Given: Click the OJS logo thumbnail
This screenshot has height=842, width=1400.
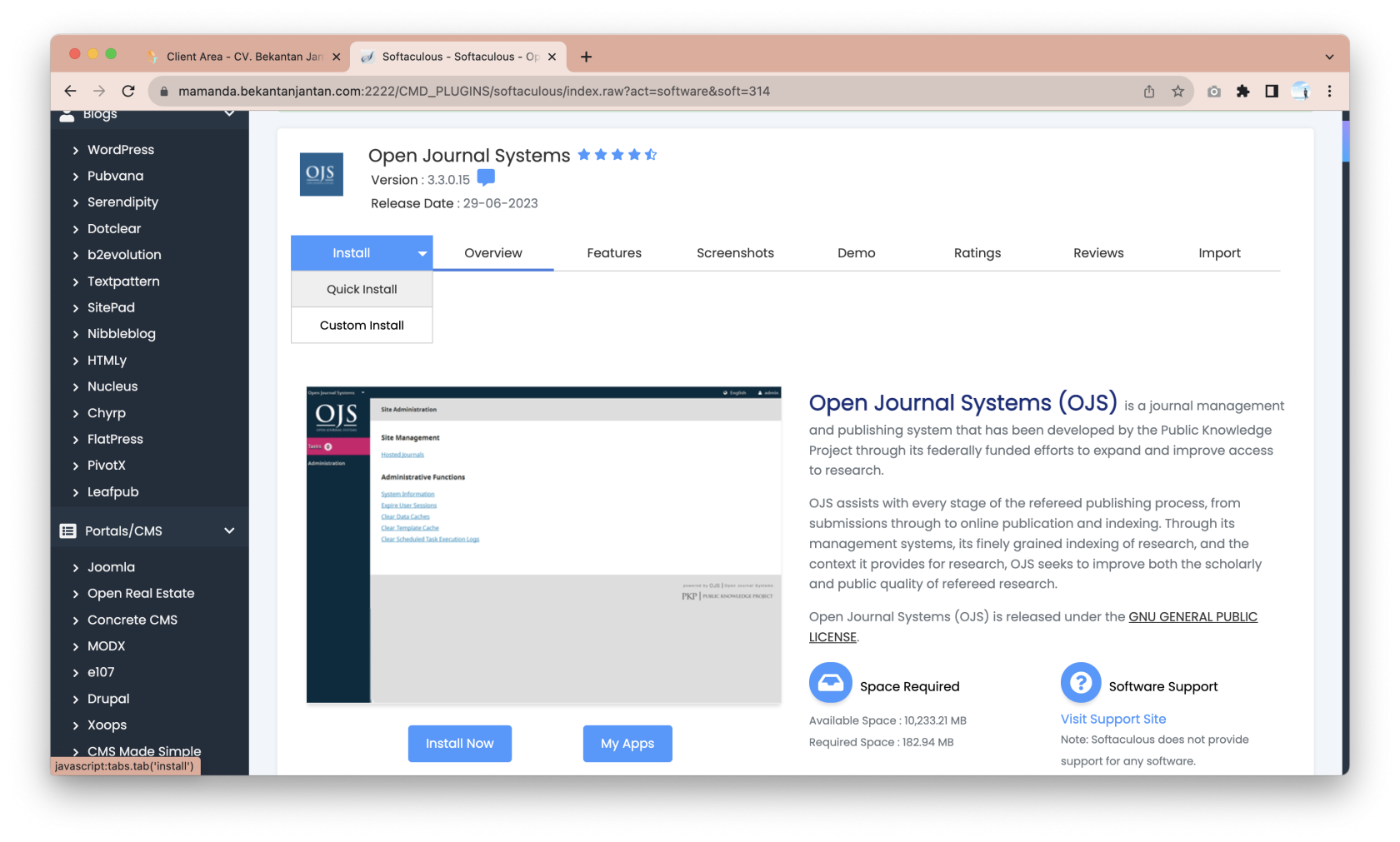Looking at the screenshot, I should click(x=321, y=174).
